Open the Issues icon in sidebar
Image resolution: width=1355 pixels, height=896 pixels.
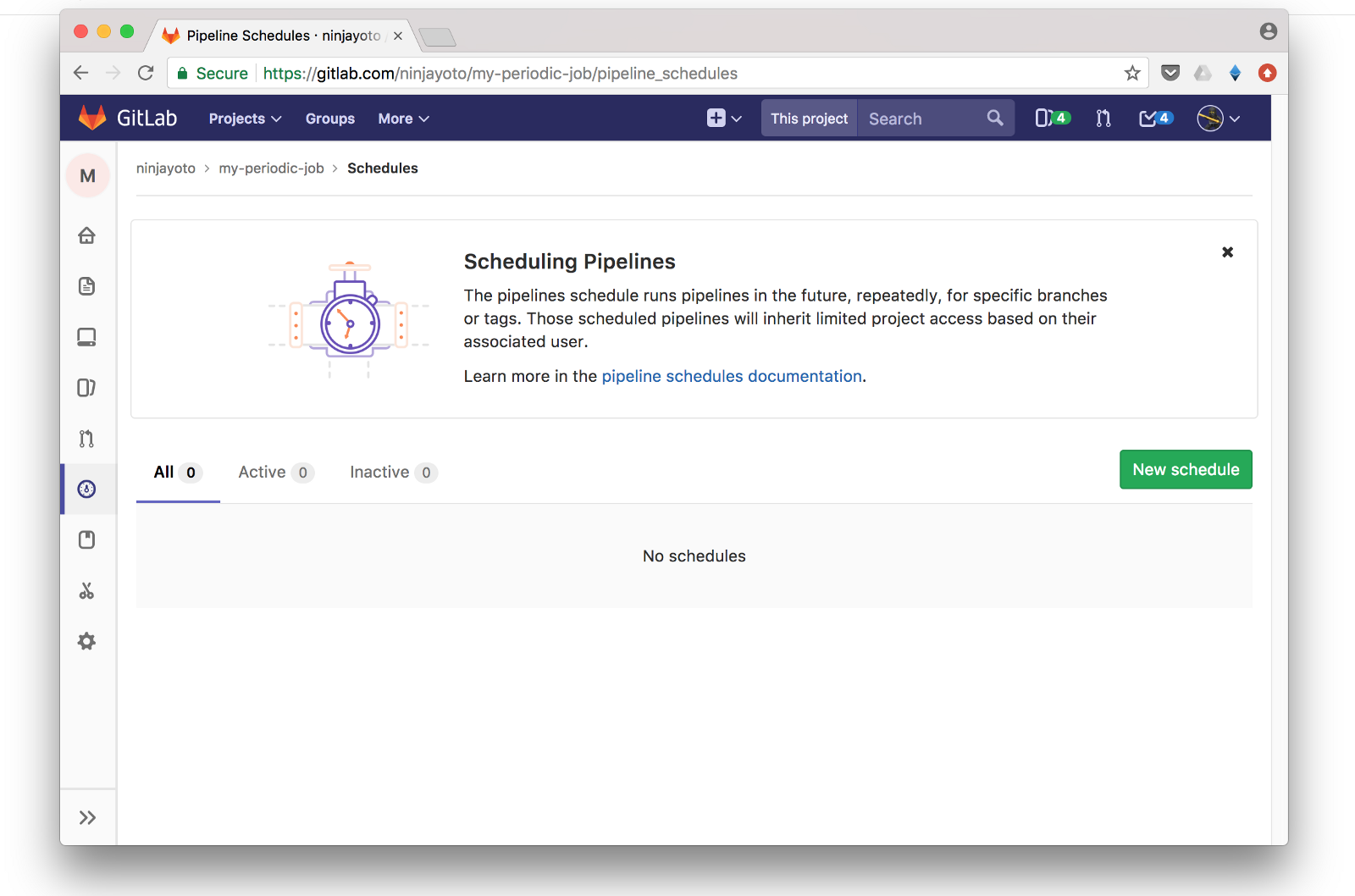(86, 388)
